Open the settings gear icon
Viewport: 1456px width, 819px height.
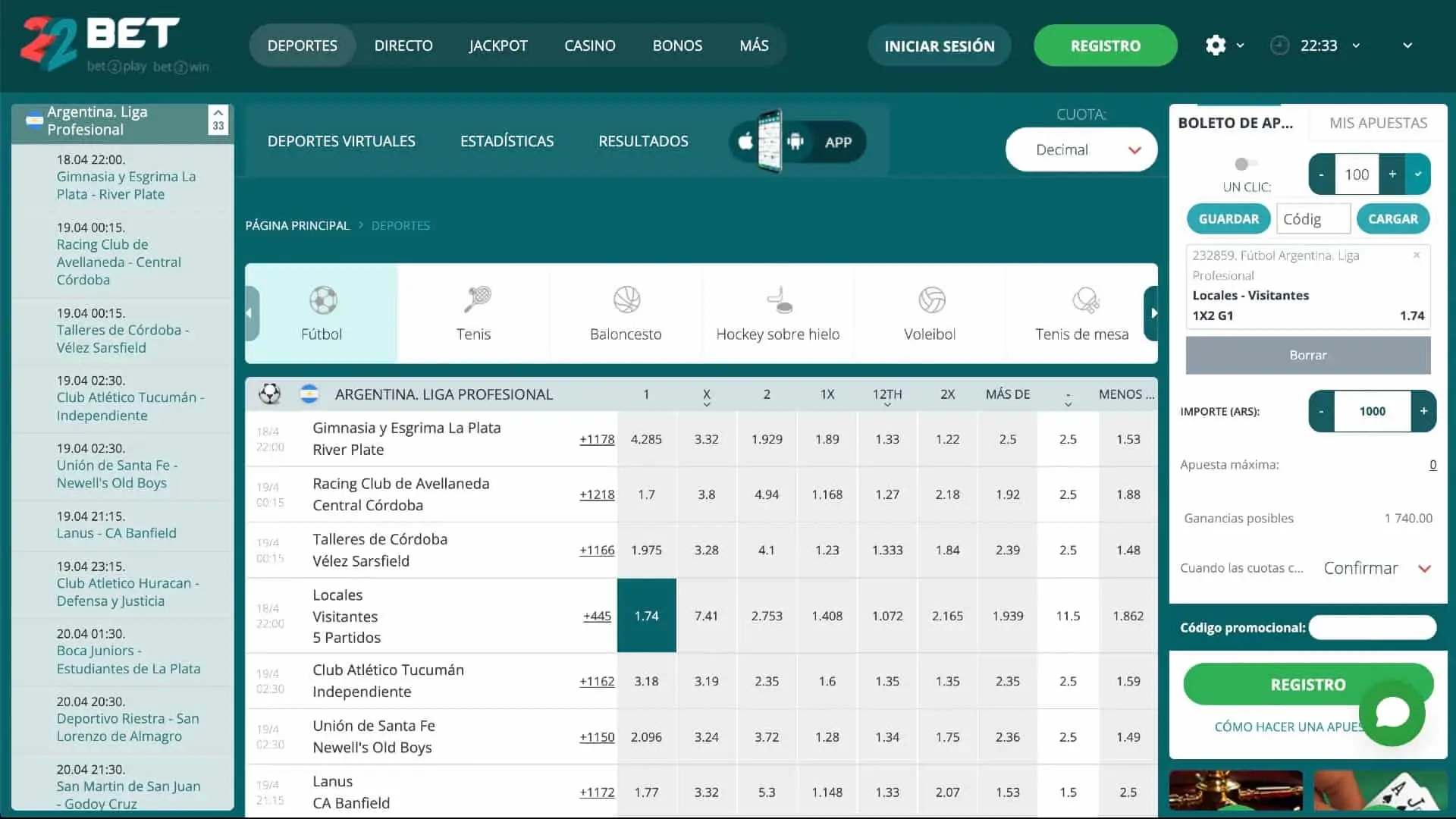click(x=1216, y=45)
